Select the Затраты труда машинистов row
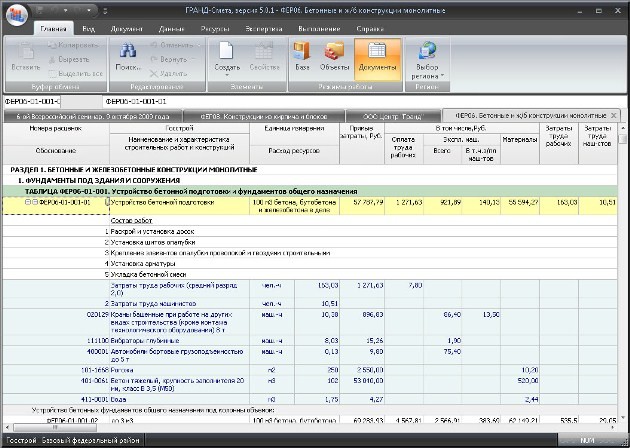Viewport: 630px width, 448px height. pos(310,303)
